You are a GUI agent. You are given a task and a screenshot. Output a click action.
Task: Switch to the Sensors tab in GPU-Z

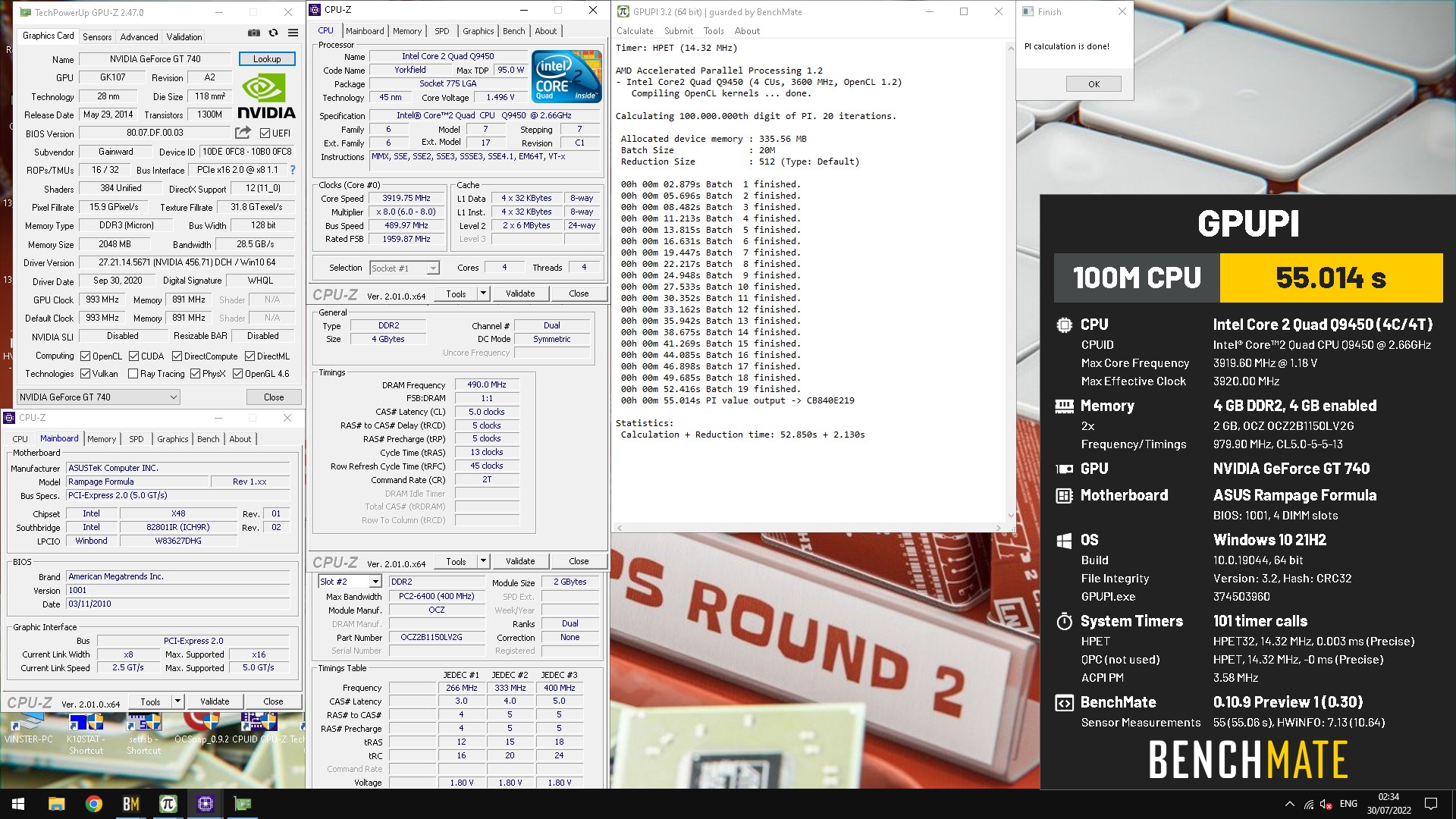click(x=97, y=36)
